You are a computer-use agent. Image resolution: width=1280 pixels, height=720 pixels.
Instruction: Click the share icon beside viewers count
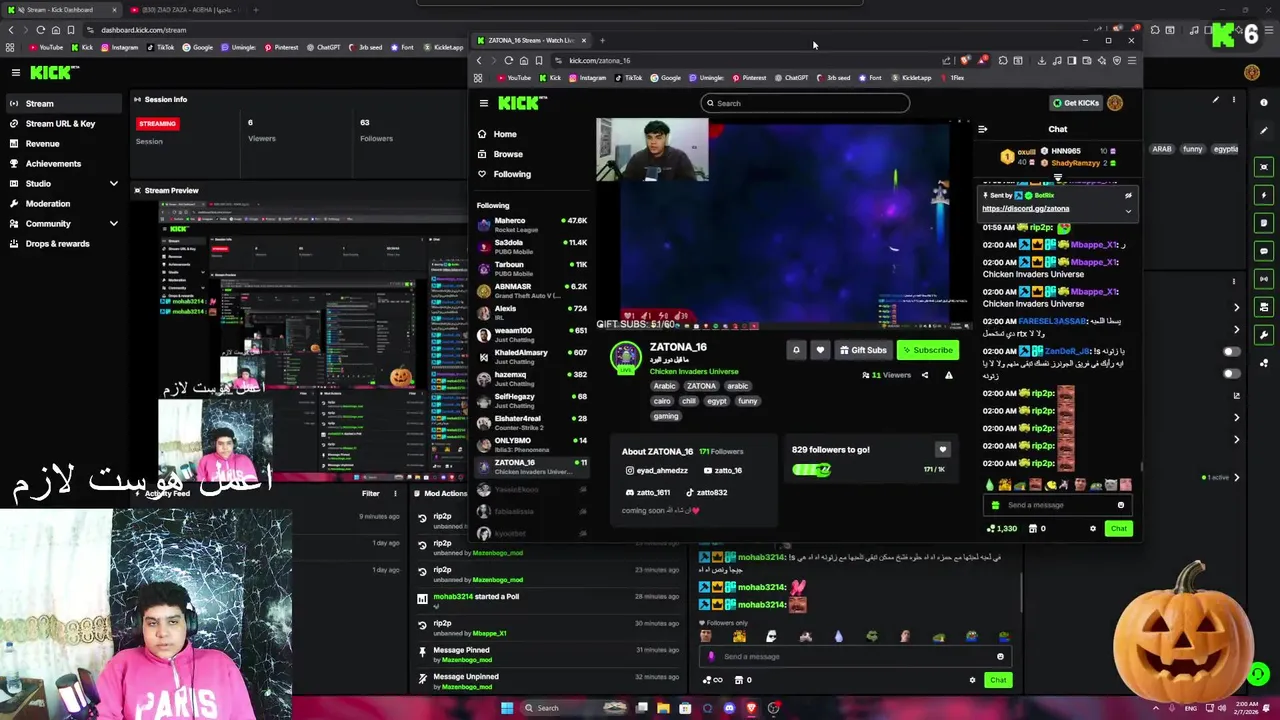pos(924,375)
